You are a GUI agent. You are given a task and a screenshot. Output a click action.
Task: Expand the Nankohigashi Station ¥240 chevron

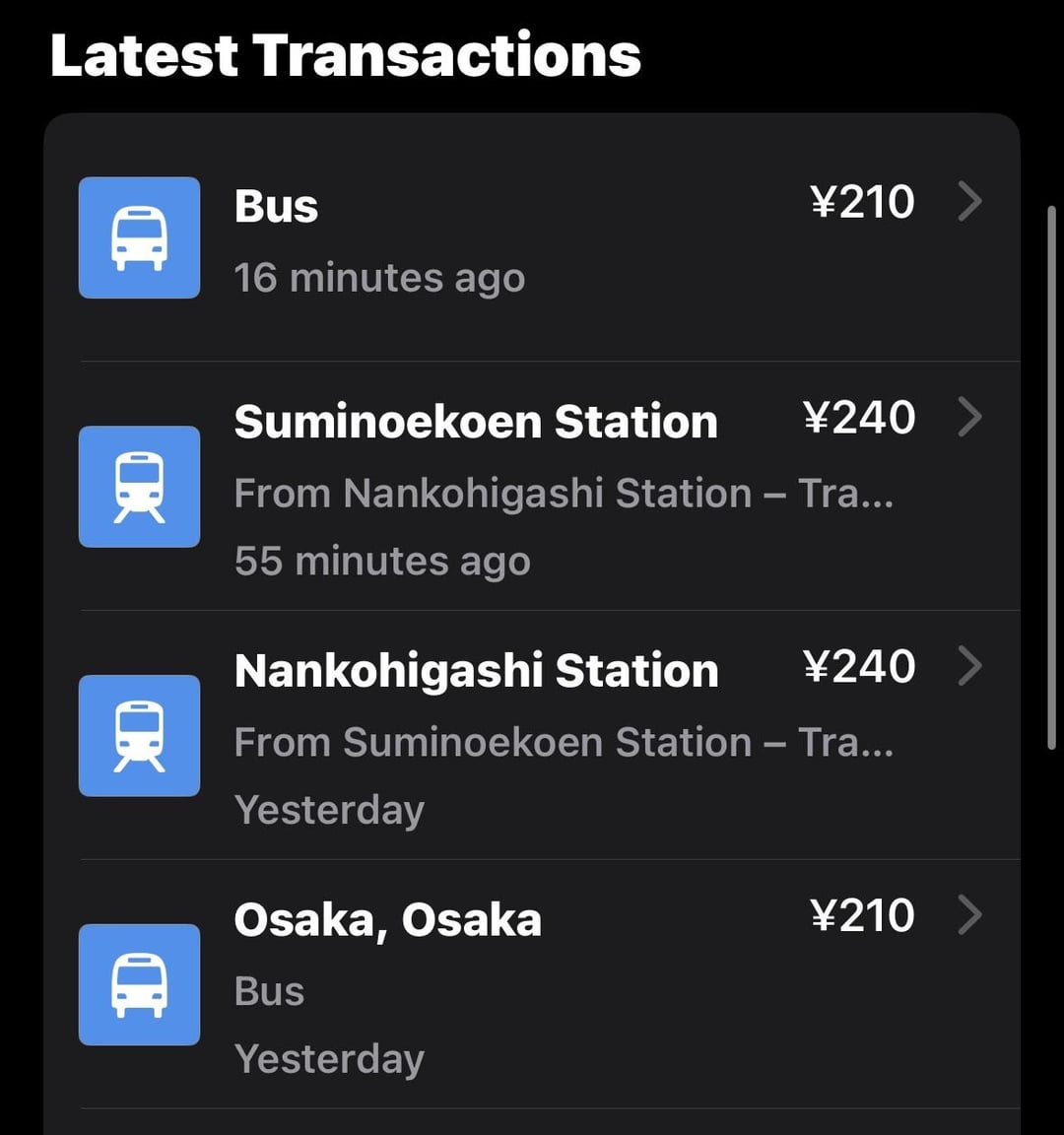click(969, 666)
